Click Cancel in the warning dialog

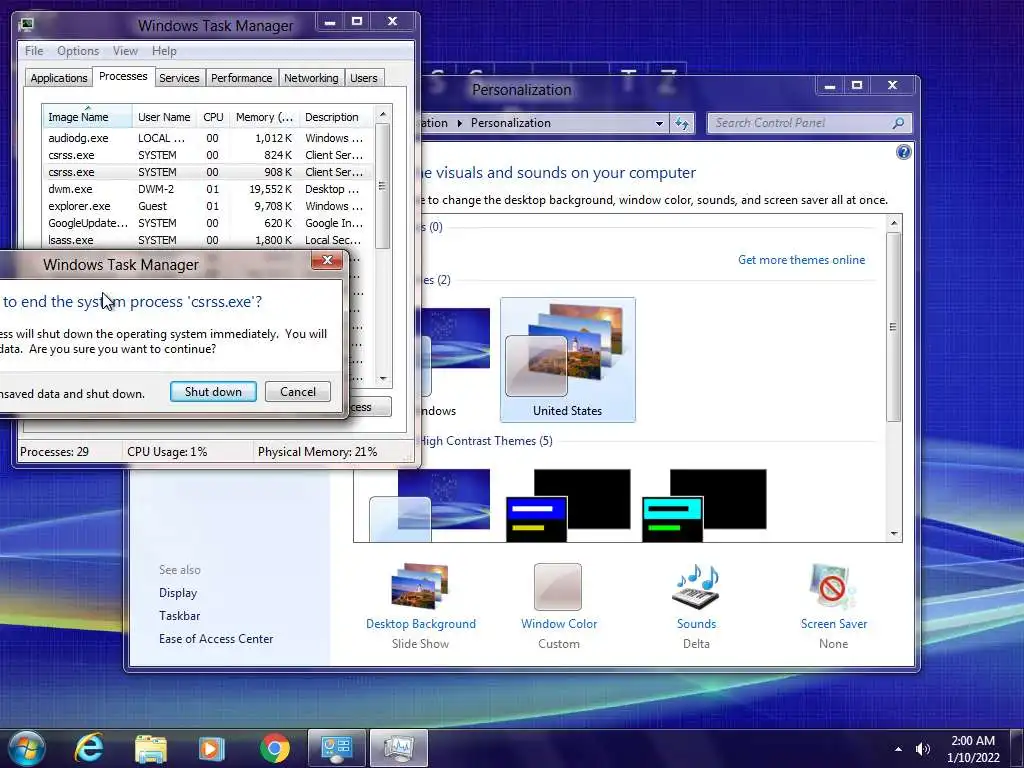(298, 391)
